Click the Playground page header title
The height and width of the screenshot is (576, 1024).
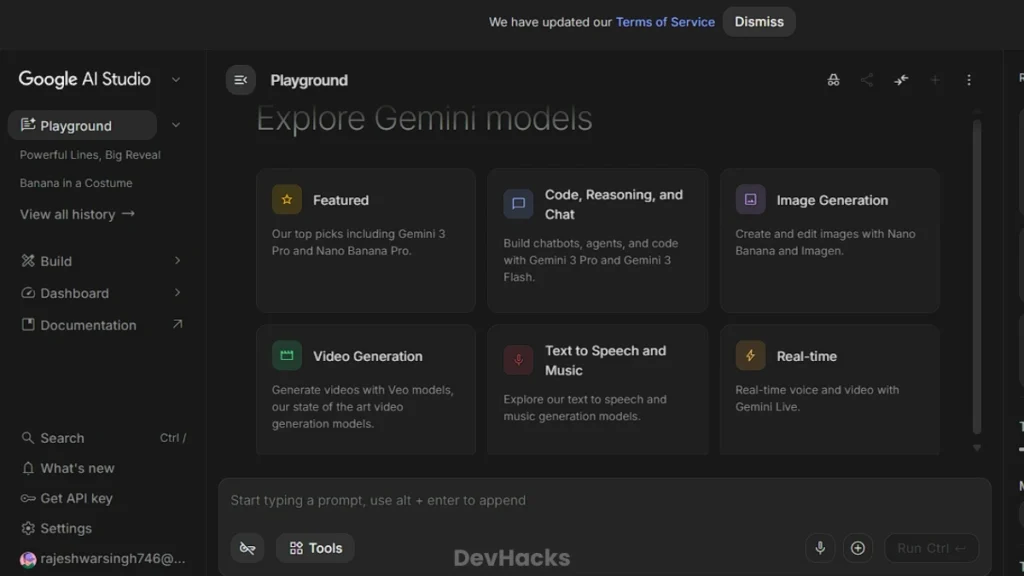(309, 80)
